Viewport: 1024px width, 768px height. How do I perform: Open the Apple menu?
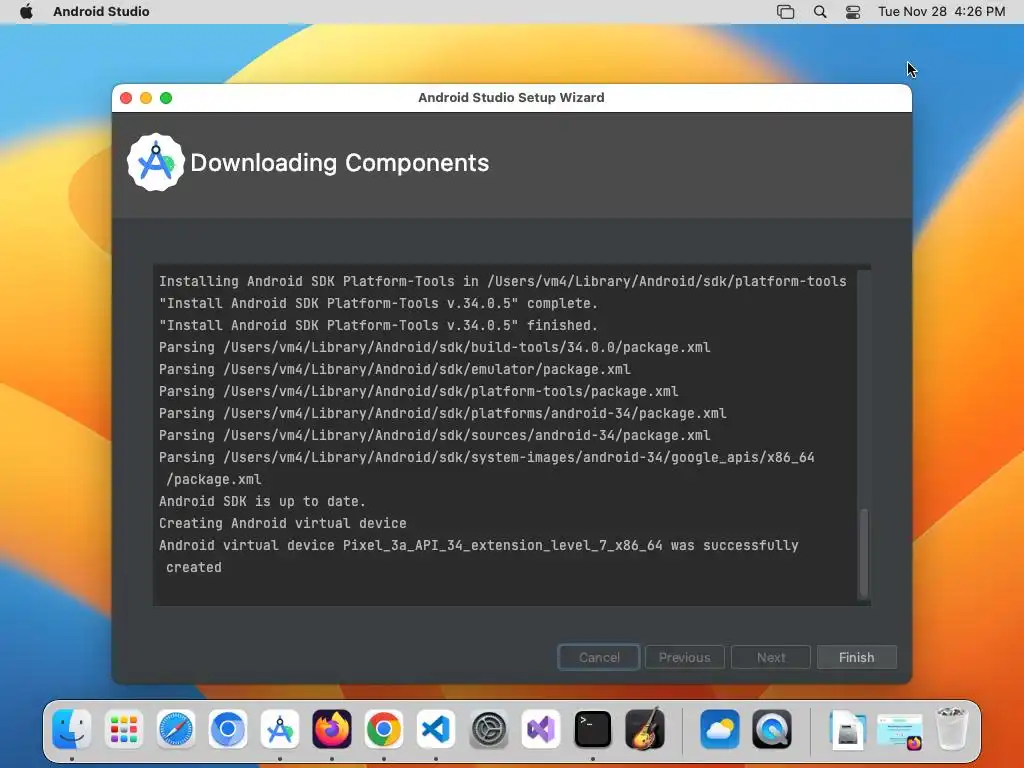tap(26, 12)
